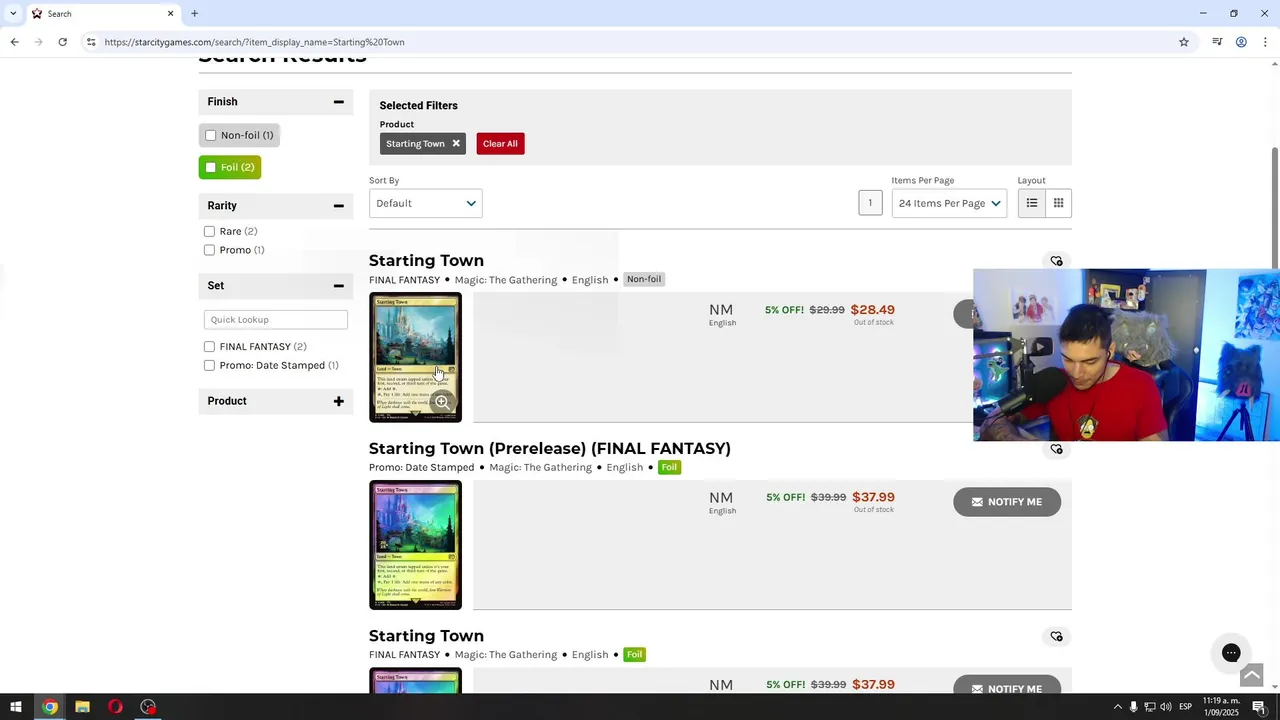
Task: Open the foil Starting Town title link
Action: coord(426,635)
